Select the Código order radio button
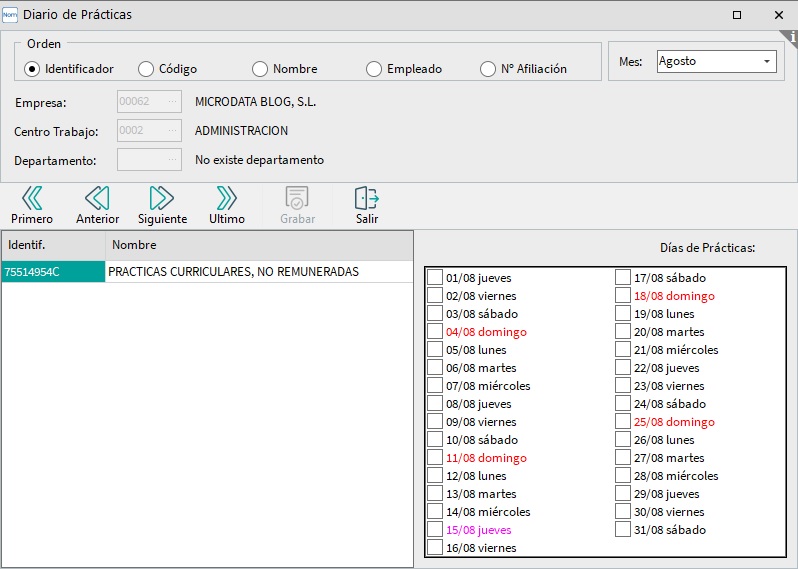The height and width of the screenshot is (569, 798). point(146,69)
